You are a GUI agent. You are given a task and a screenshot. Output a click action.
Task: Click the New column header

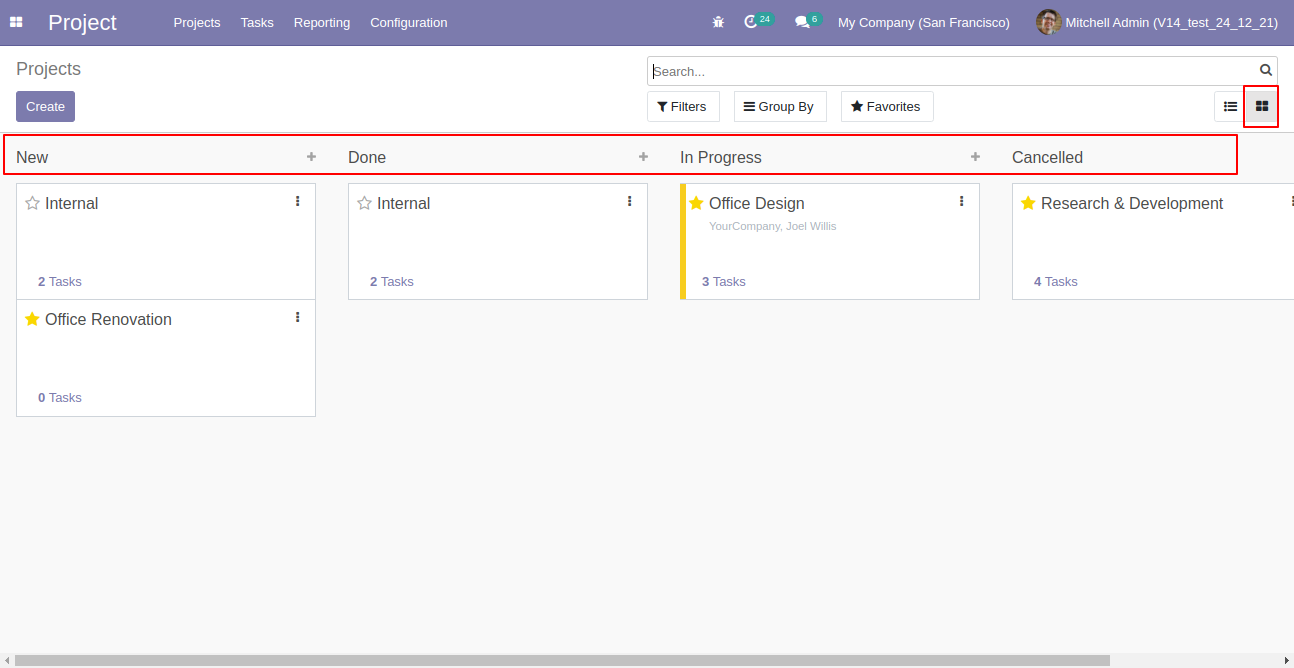click(x=32, y=157)
